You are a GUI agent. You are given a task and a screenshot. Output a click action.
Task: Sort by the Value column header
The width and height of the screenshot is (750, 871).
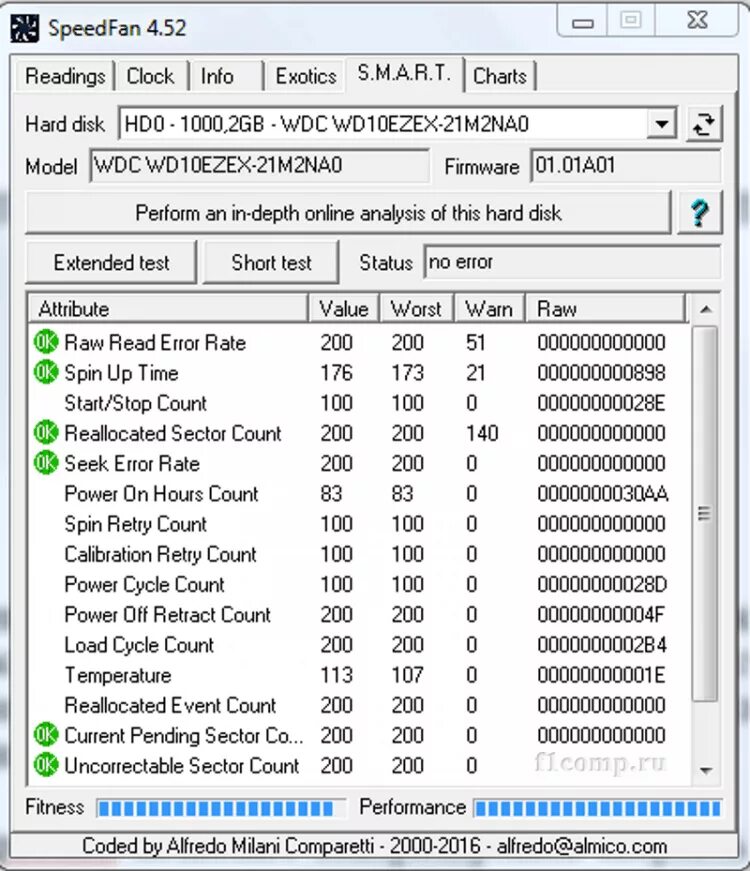click(343, 309)
